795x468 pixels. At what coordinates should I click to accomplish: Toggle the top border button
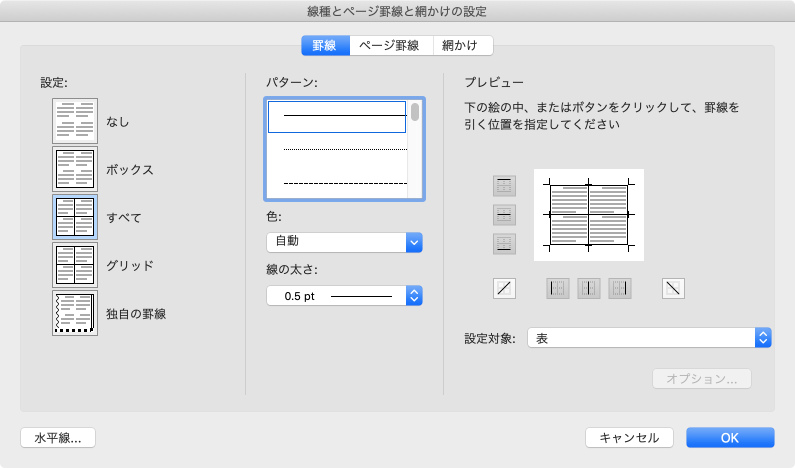(x=504, y=186)
